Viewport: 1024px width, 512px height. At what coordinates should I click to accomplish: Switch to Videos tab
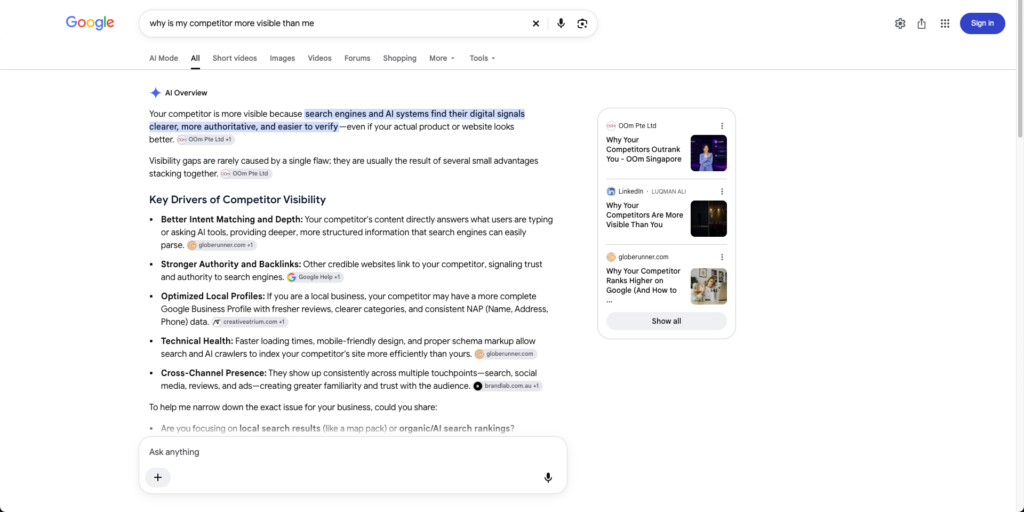(319, 58)
